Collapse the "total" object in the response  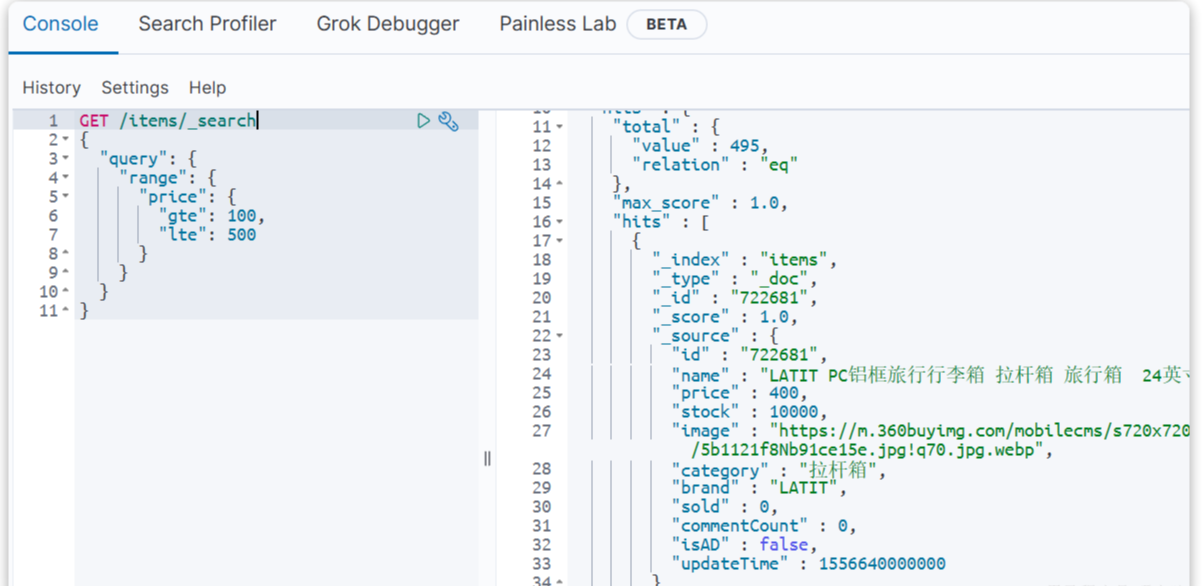[560, 127]
